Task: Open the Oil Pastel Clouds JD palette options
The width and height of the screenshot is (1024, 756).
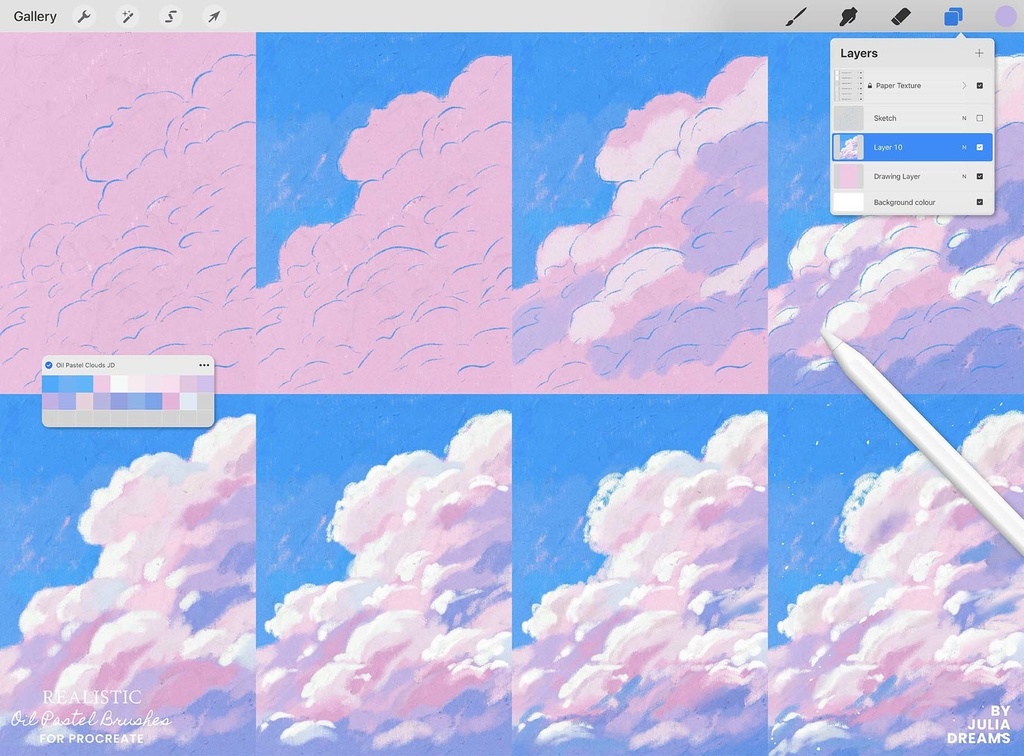Action: coord(204,364)
